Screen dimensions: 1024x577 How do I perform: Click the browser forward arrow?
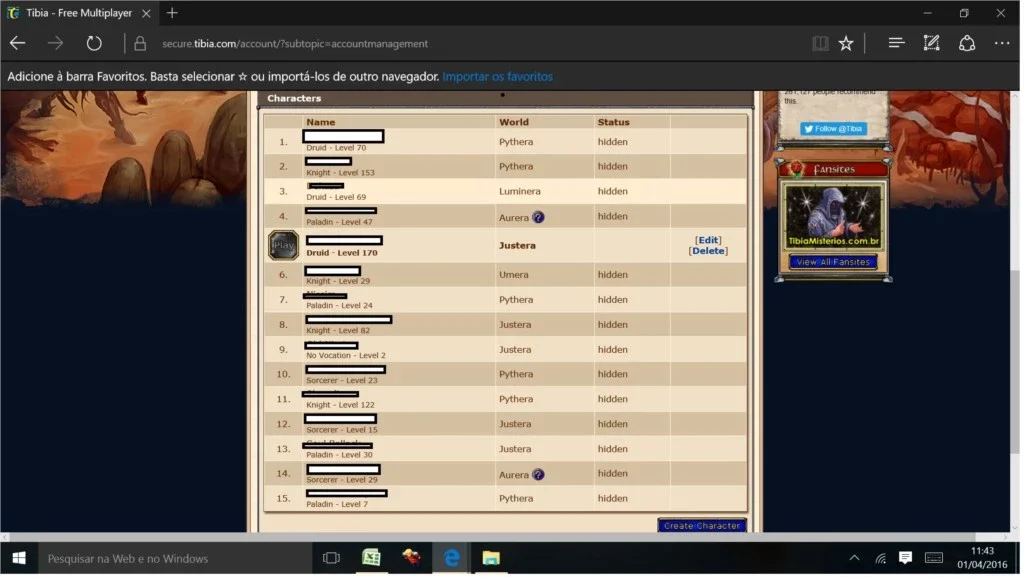(x=56, y=44)
